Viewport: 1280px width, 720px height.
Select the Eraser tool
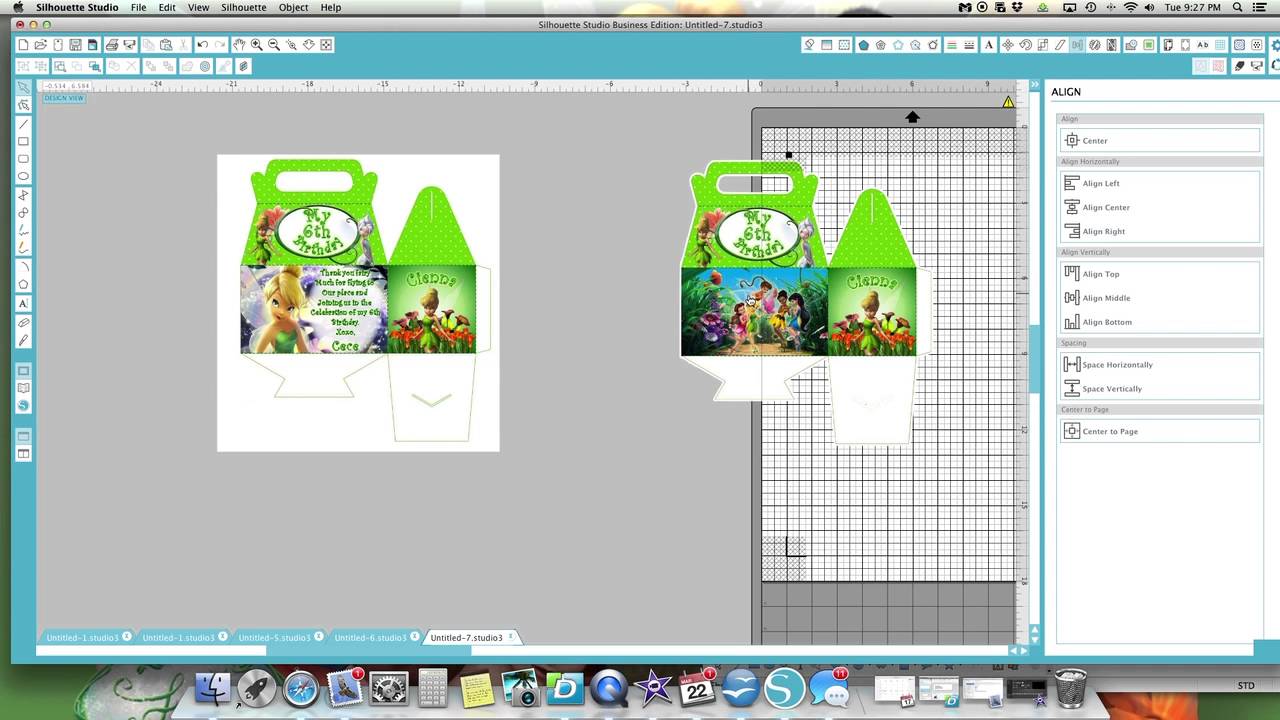click(23, 323)
